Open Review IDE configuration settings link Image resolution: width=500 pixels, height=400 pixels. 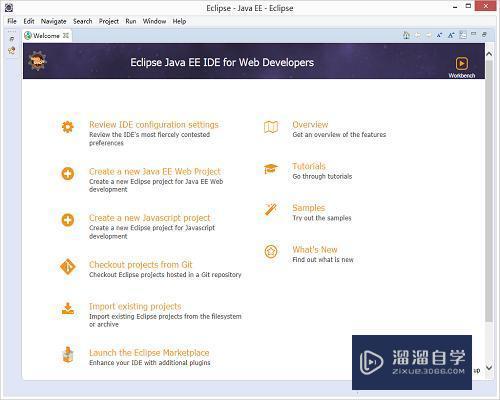[x=154, y=124]
